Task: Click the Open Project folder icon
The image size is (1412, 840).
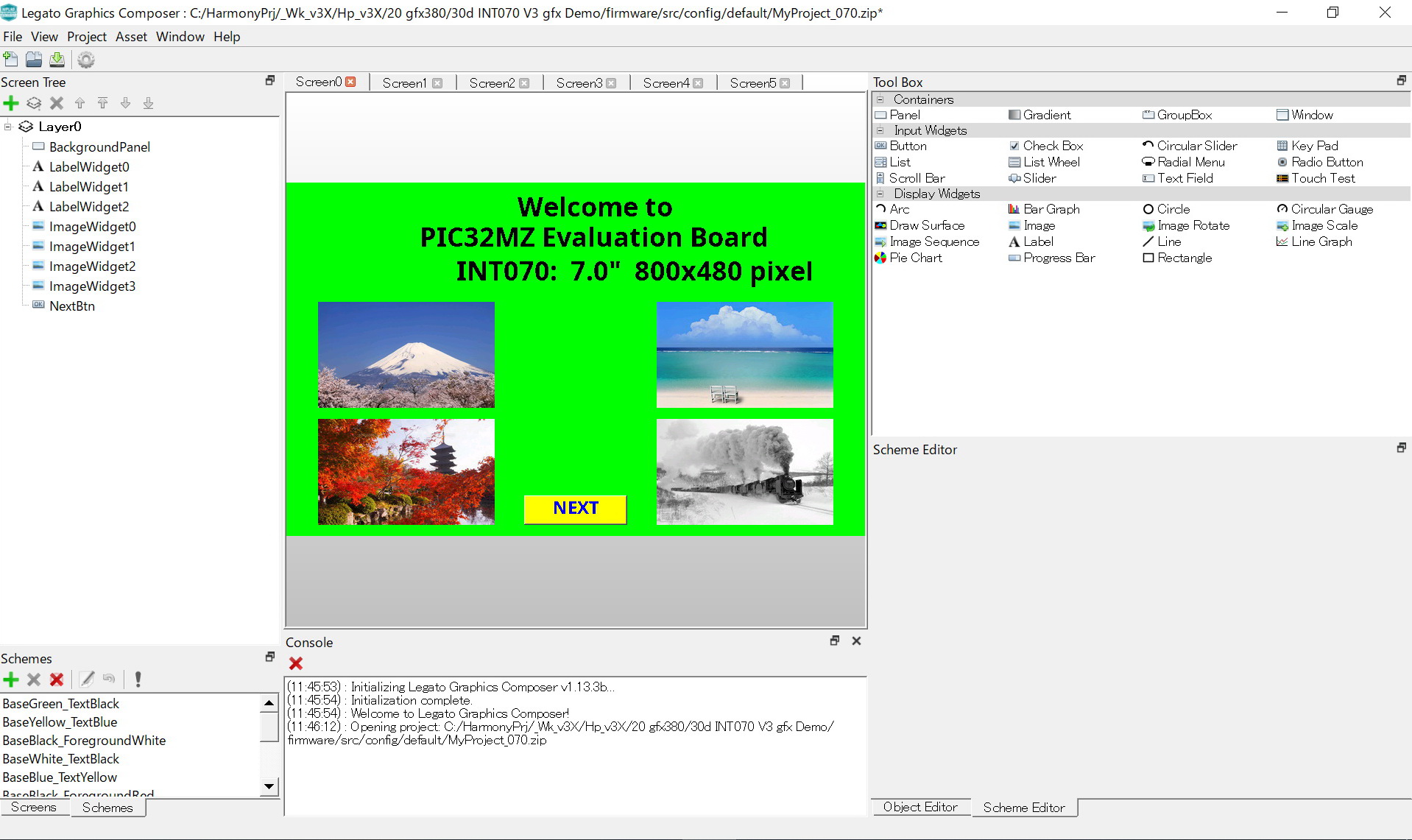Action: (x=34, y=60)
